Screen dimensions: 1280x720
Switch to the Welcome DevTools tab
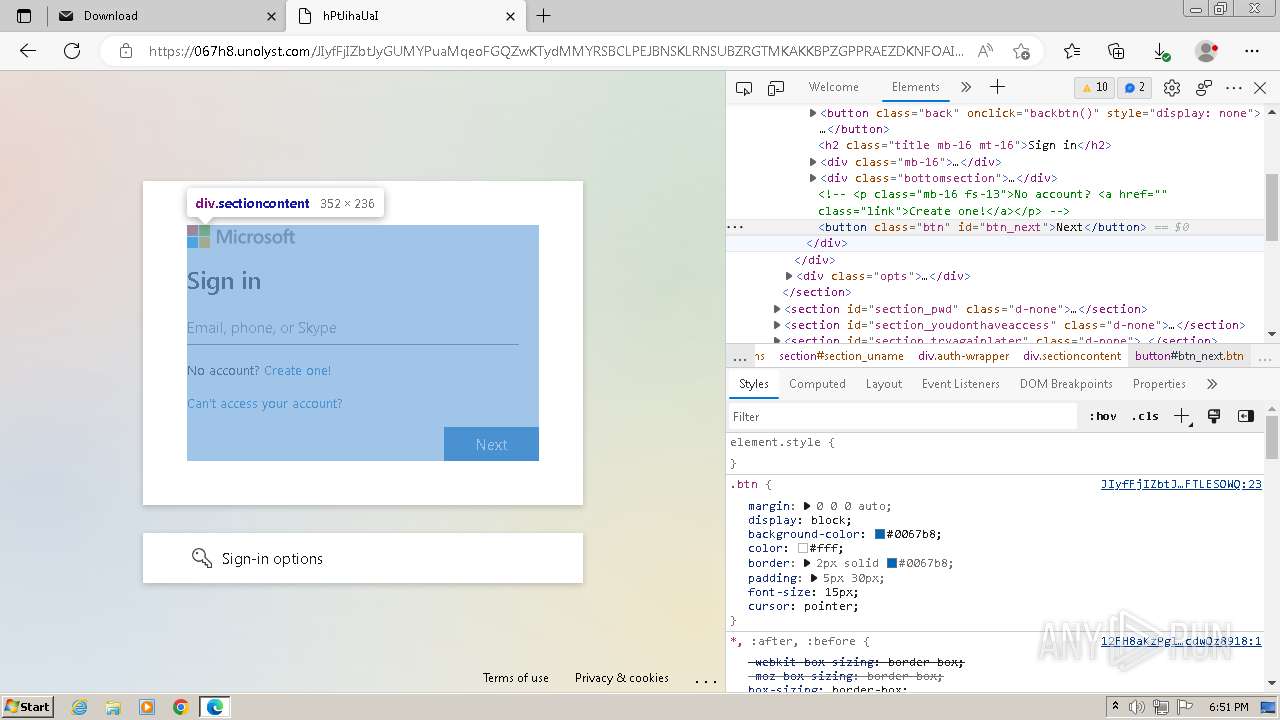pyautogui.click(x=833, y=87)
